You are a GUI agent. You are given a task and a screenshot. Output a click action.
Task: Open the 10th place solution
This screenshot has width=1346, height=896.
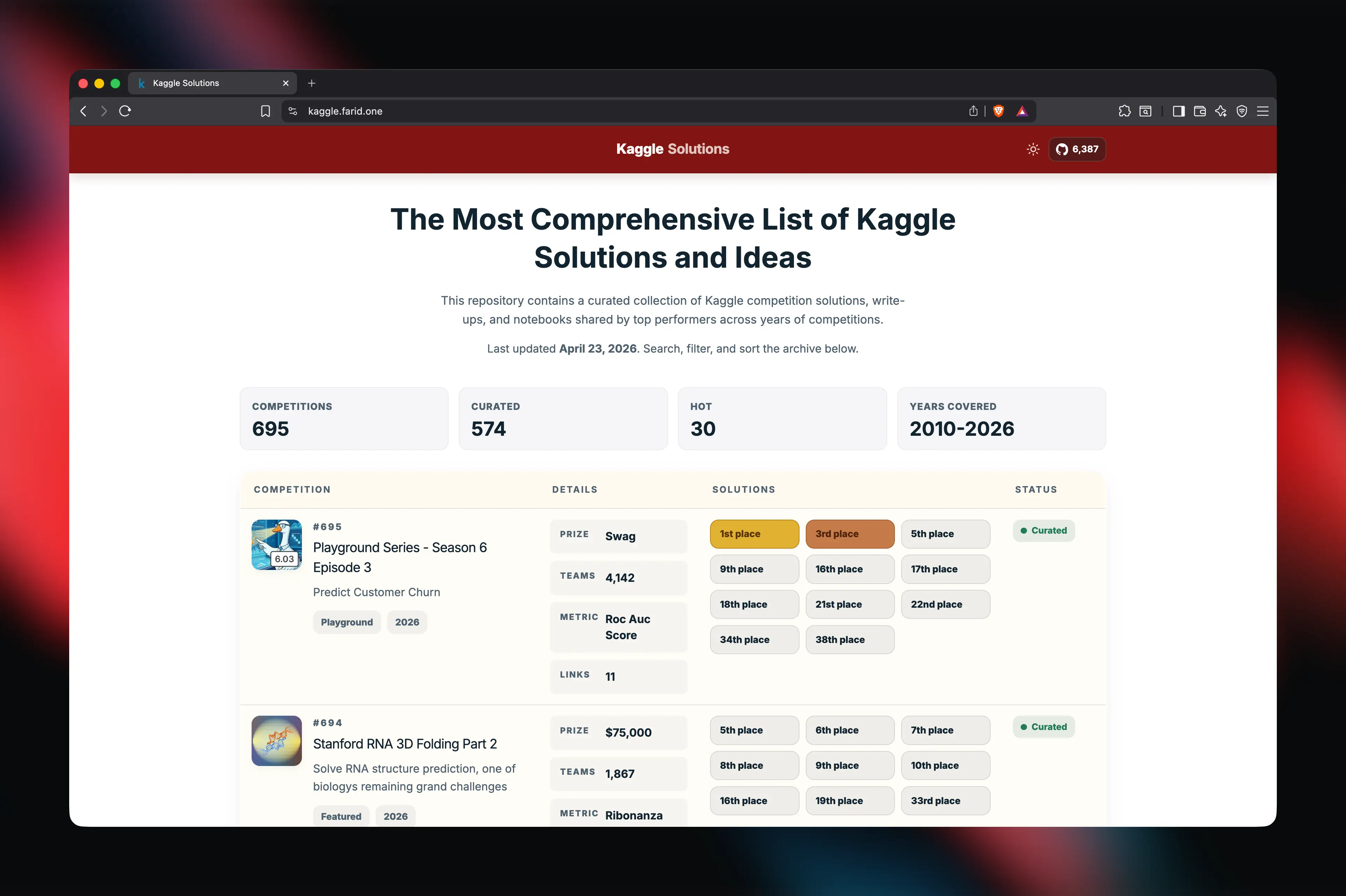coord(946,765)
